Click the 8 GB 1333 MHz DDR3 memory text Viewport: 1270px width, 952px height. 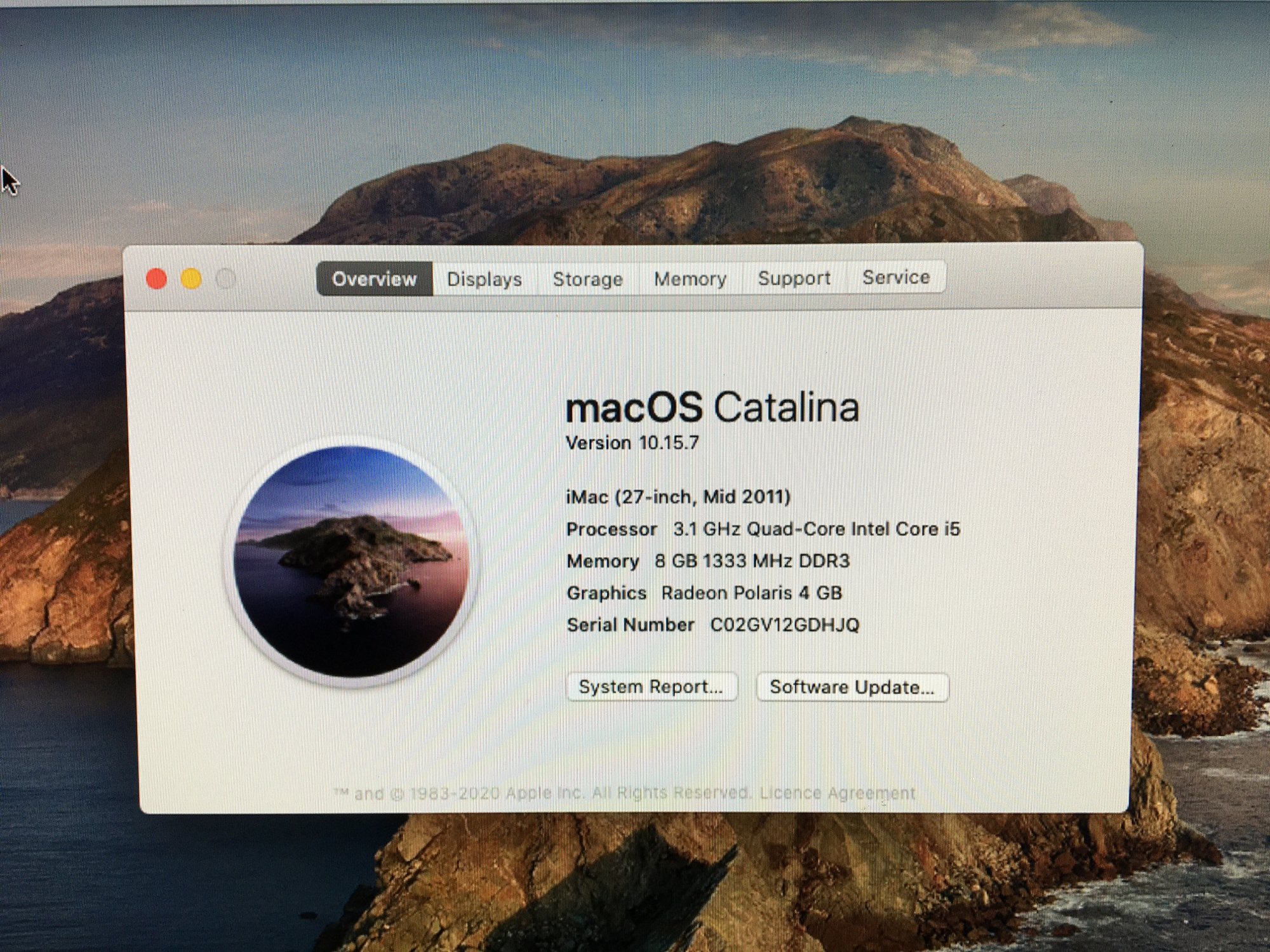point(752,561)
